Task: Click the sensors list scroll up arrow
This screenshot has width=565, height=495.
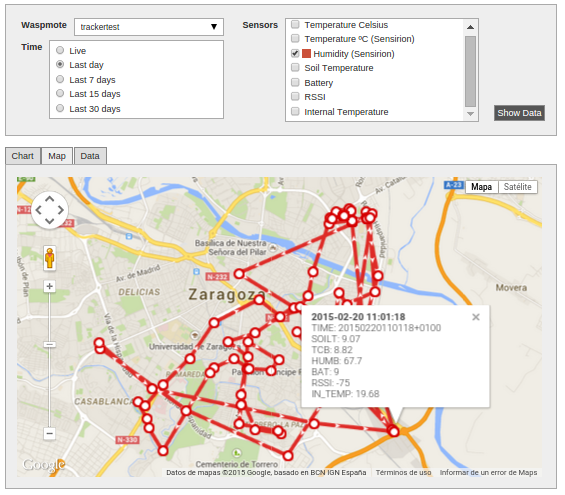Action: [x=470, y=27]
